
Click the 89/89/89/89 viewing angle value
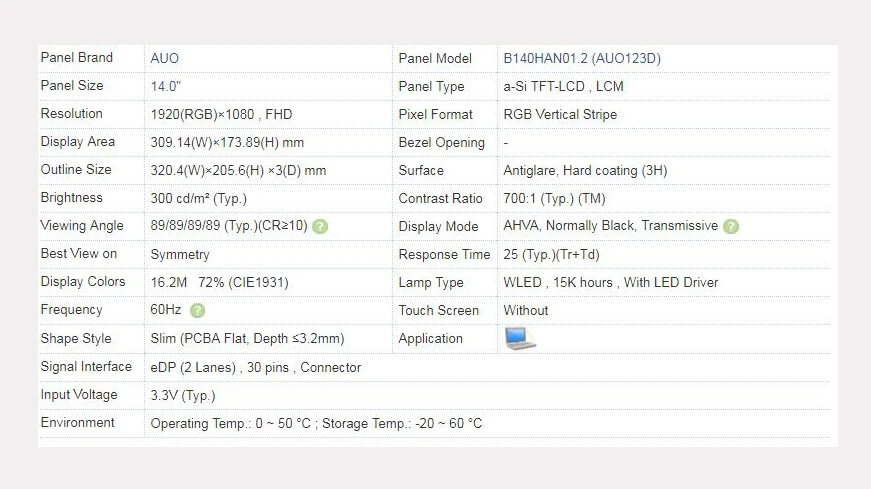pos(229,226)
